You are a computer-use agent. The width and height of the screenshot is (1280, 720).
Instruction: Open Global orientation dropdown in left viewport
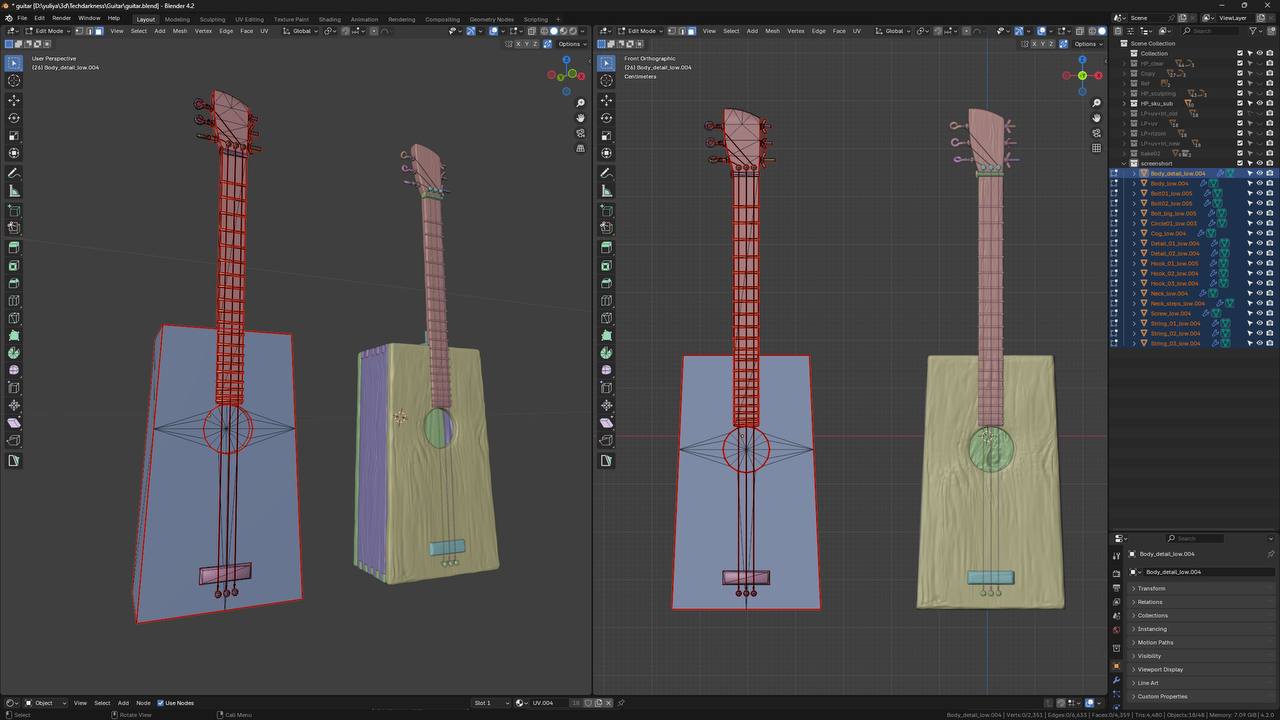tap(301, 31)
